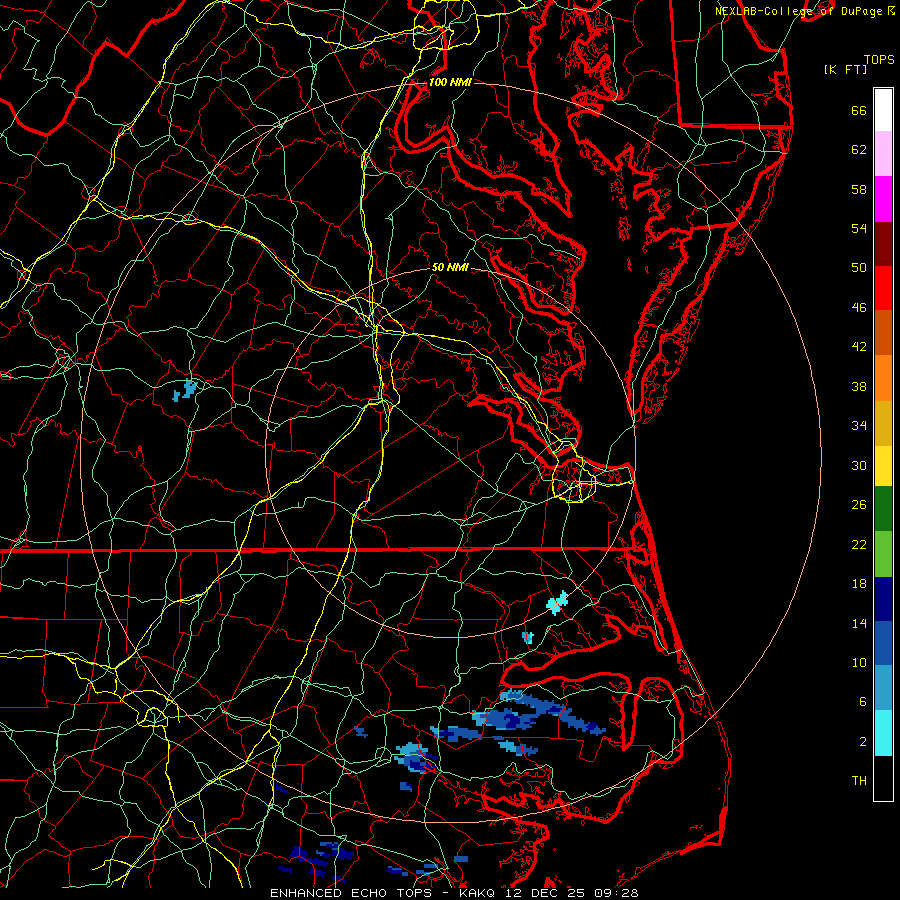This screenshot has width=900, height=900.
Task: Click the '54' legend value
Action: [859, 228]
